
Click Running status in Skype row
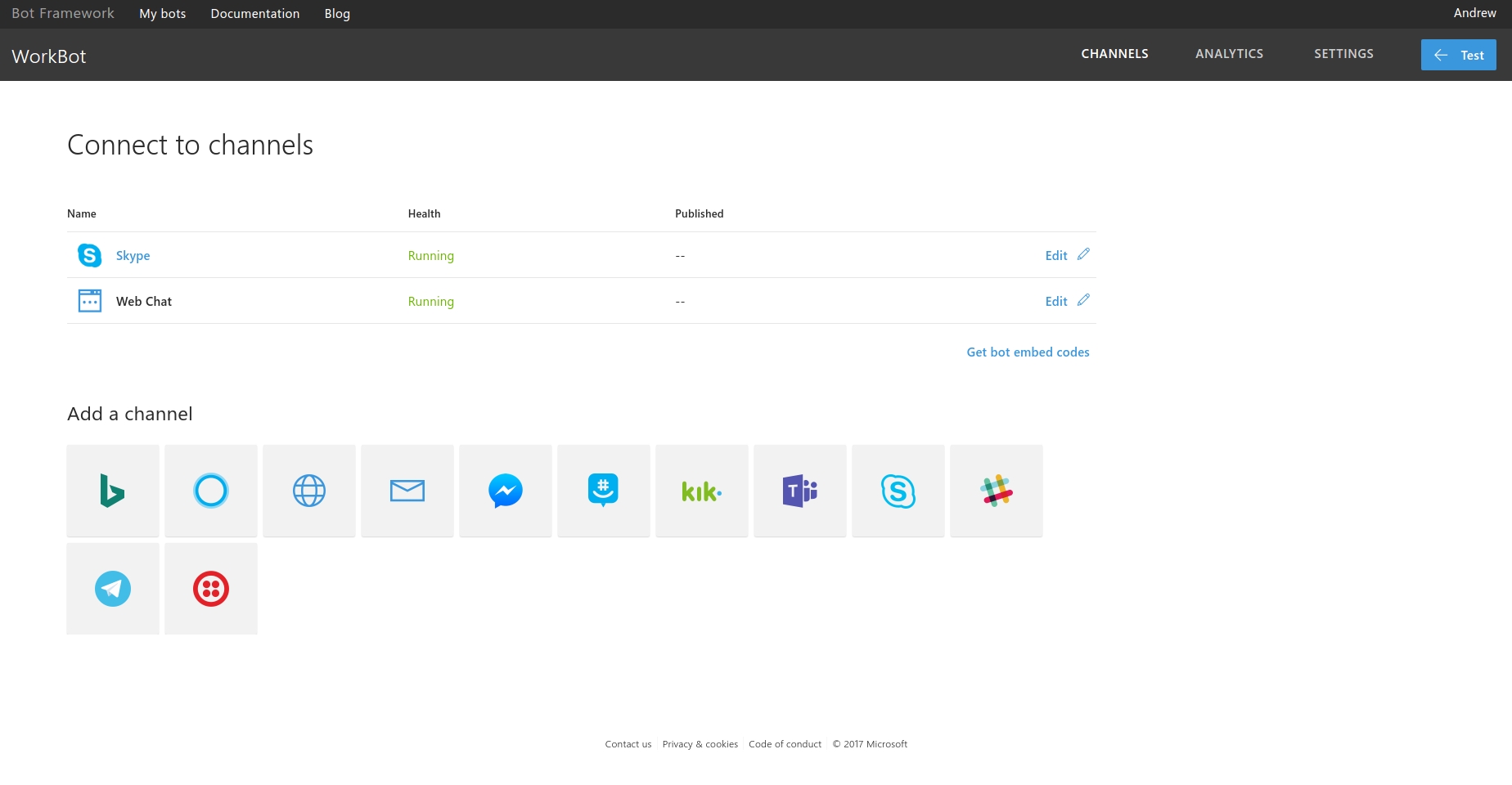point(430,256)
